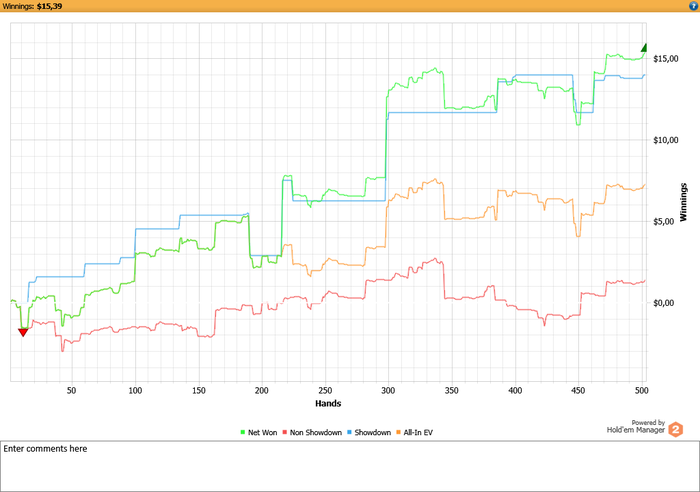Click the 150 hands x-axis label
This screenshot has height=492, width=700.
point(199,391)
